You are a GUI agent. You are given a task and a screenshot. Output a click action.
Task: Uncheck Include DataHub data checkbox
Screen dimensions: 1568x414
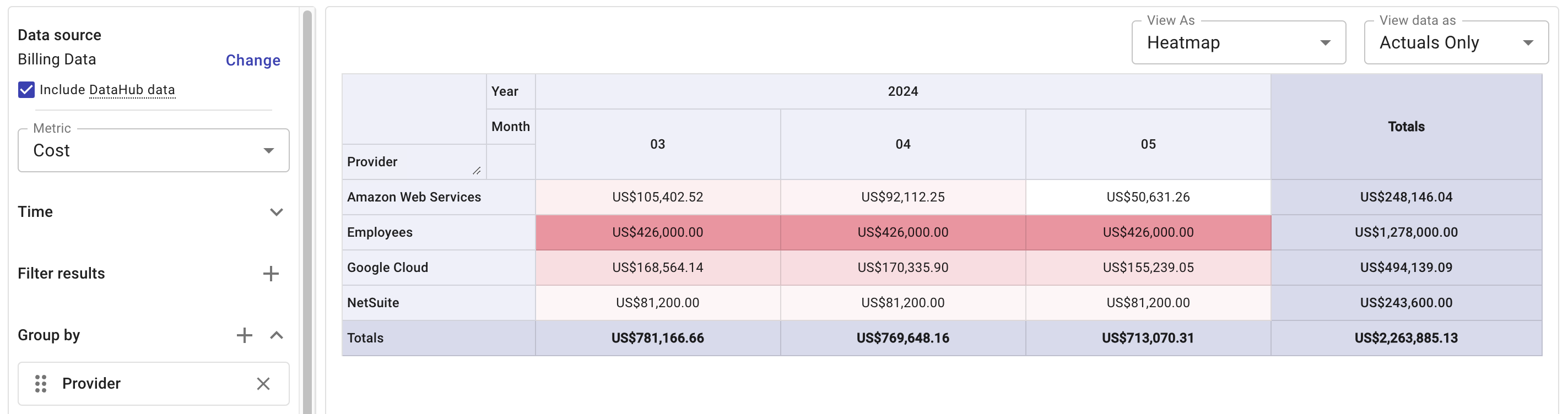(x=26, y=90)
